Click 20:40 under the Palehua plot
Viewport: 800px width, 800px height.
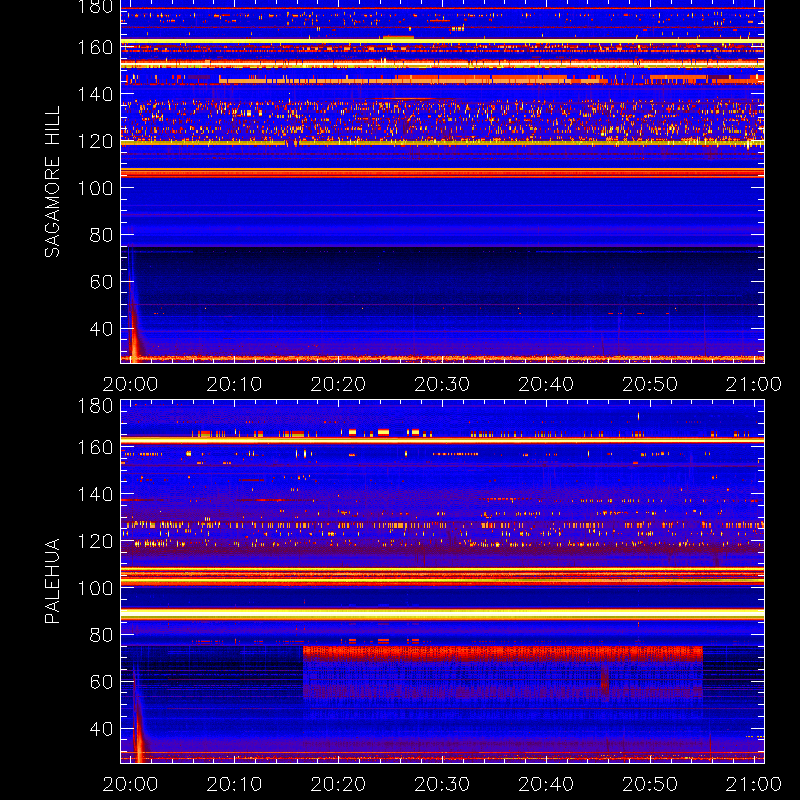tap(546, 784)
